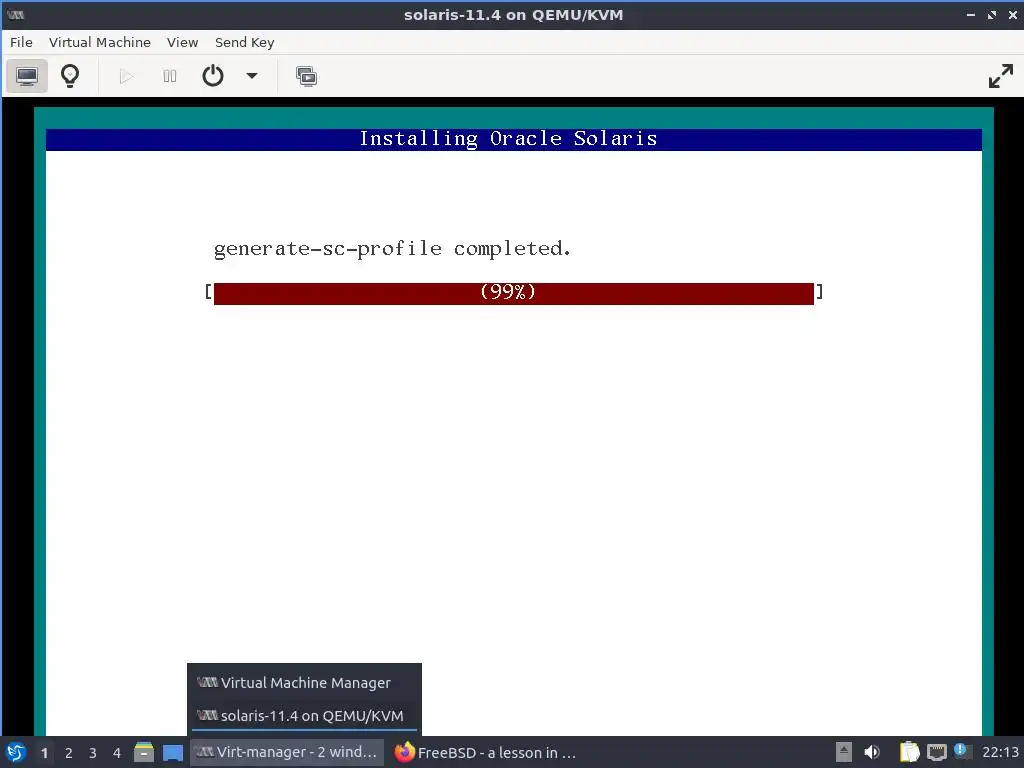This screenshot has width=1024, height=768.
Task: Open the volume control tray icon
Action: click(x=872, y=752)
